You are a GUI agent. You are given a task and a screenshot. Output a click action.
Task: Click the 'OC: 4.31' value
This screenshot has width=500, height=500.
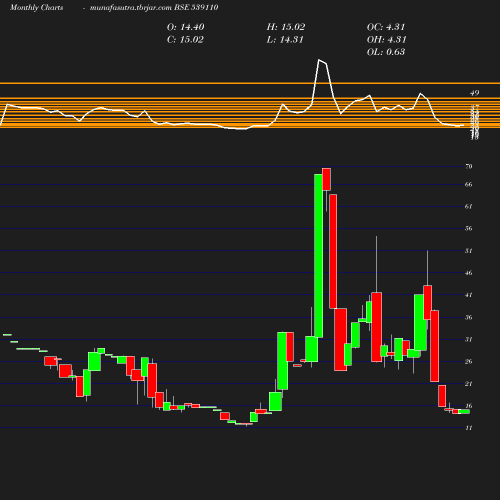[386, 27]
